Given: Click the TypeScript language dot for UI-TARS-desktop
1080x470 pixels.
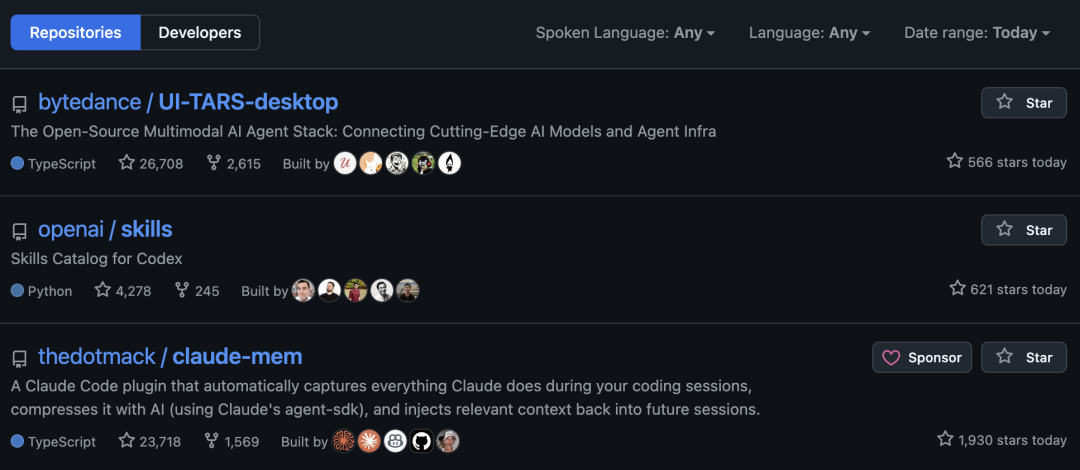Looking at the screenshot, I should click(x=17, y=163).
